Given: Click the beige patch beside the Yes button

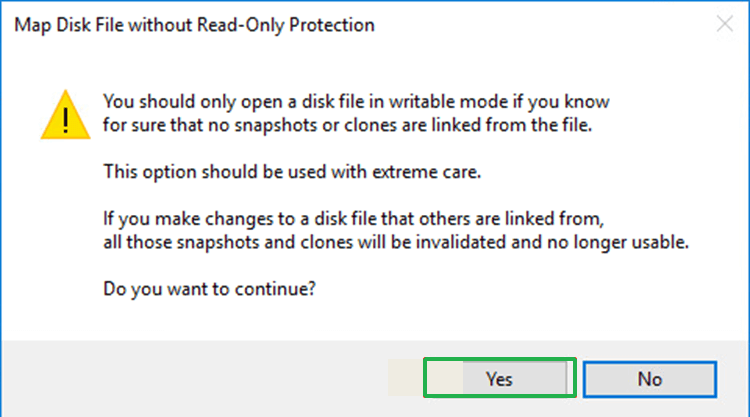Looking at the screenshot, I should coord(405,378).
